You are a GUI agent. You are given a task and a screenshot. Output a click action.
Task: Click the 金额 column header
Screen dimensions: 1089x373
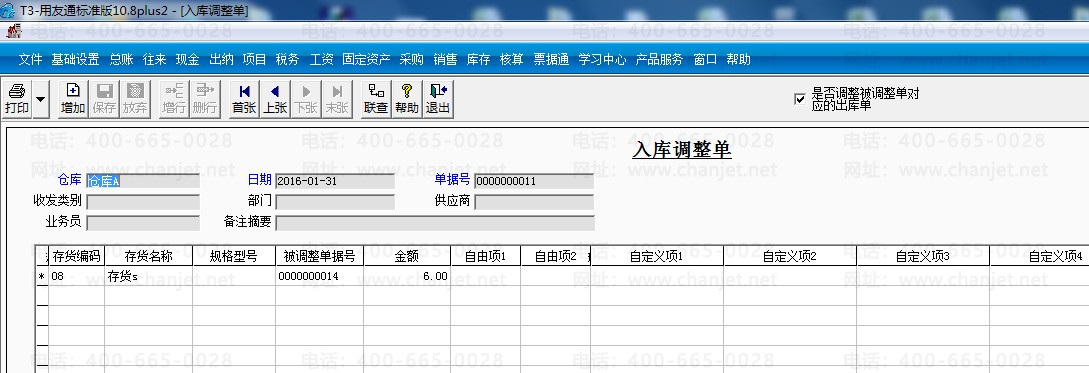407,256
